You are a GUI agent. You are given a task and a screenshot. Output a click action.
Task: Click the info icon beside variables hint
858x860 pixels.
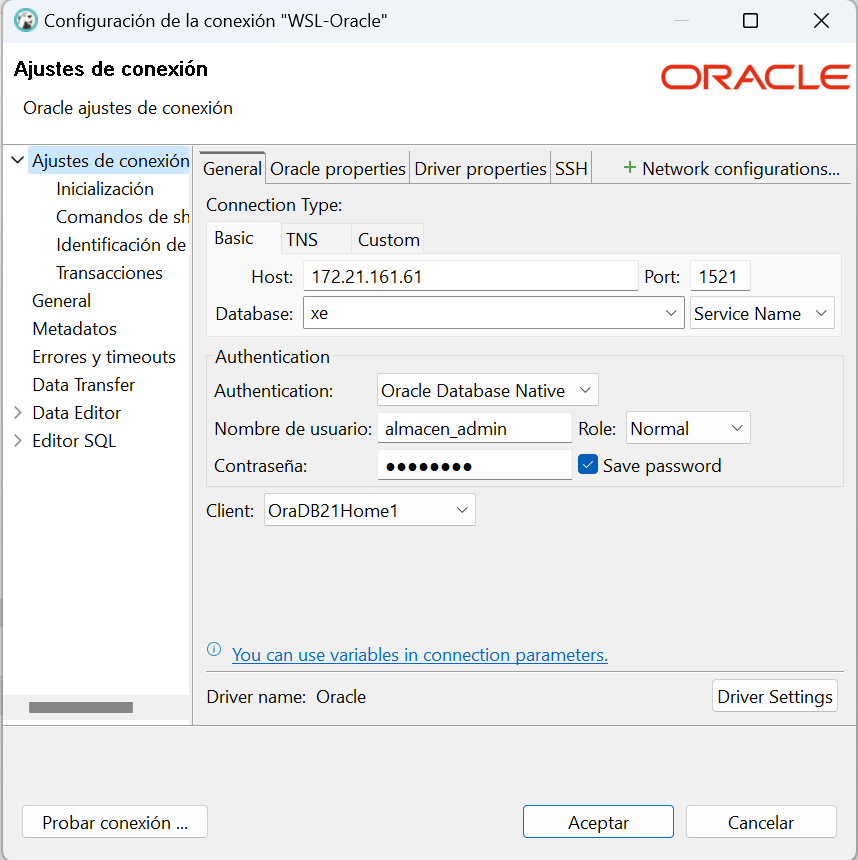coord(214,649)
